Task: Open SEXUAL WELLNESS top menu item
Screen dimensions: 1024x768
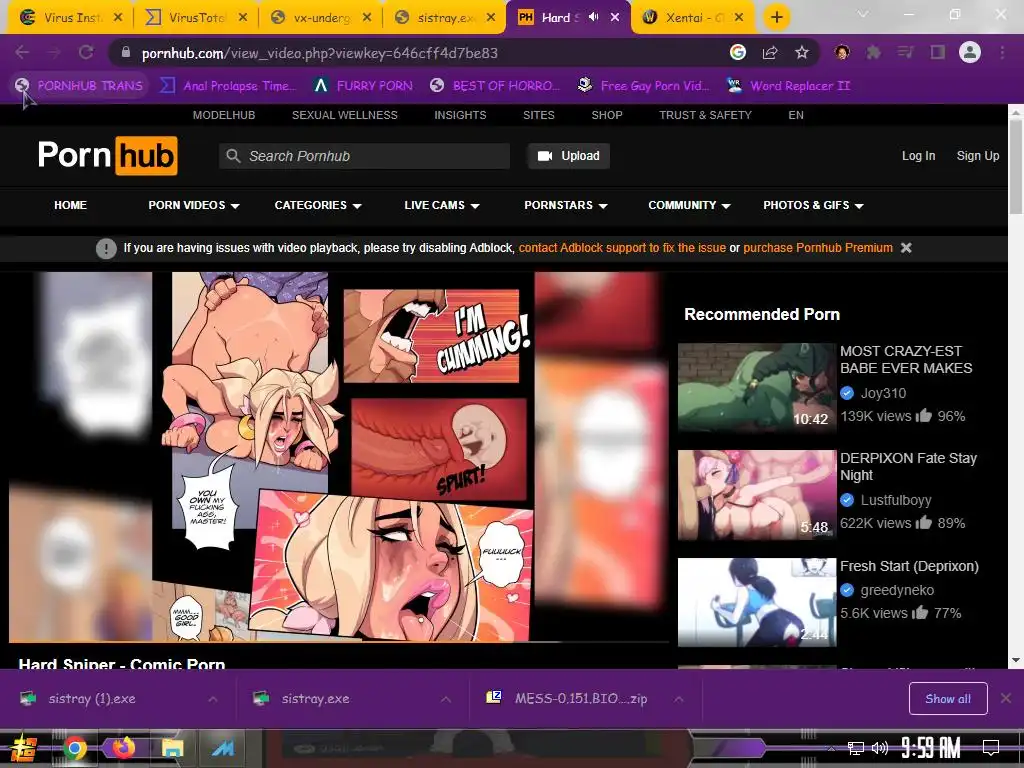Action: (x=345, y=115)
